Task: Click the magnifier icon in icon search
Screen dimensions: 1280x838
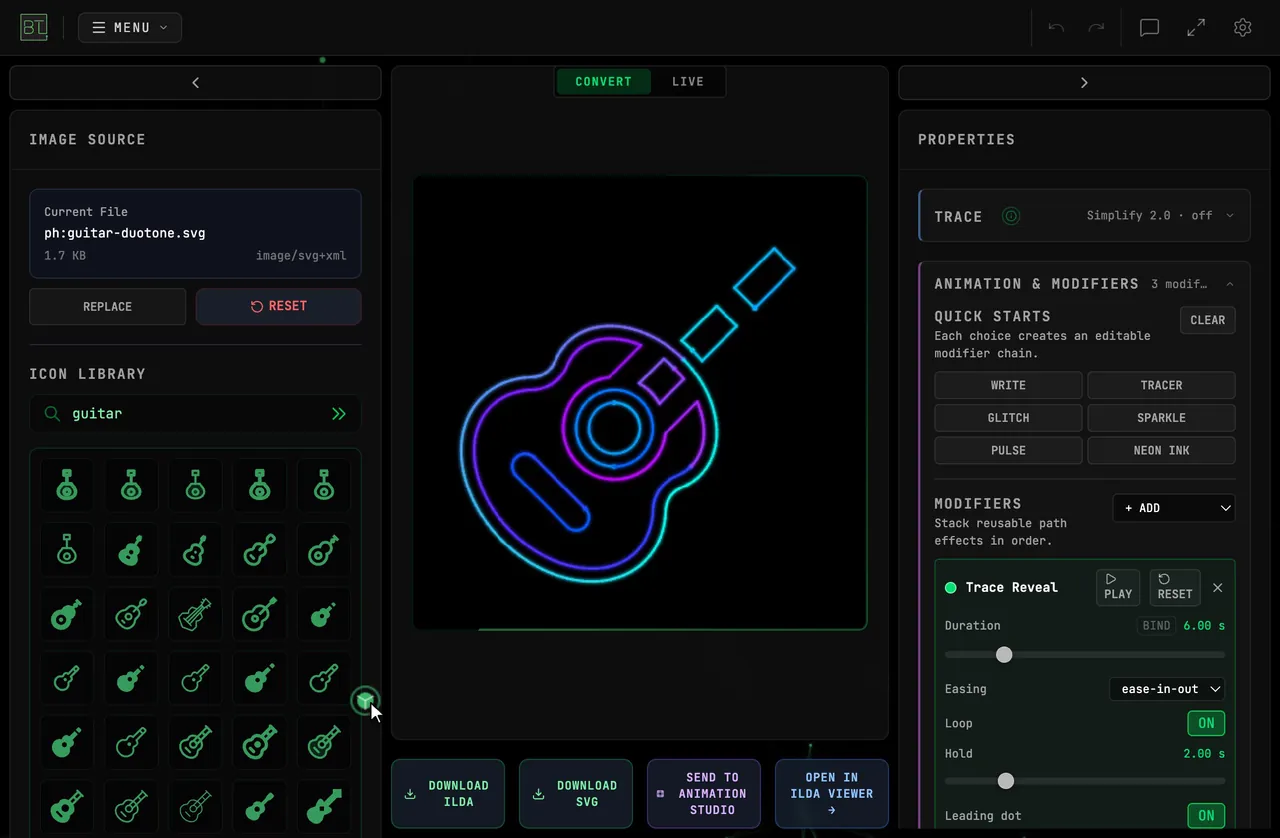Action: (52, 413)
